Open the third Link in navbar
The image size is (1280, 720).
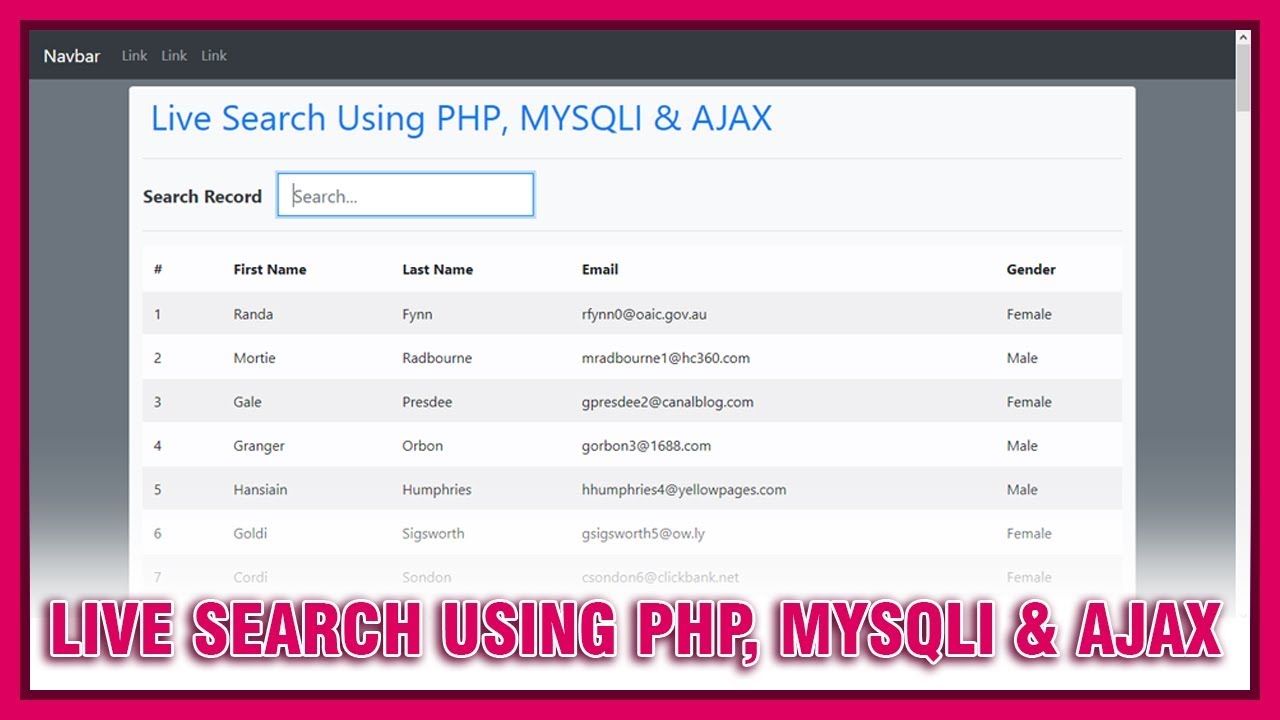[214, 56]
